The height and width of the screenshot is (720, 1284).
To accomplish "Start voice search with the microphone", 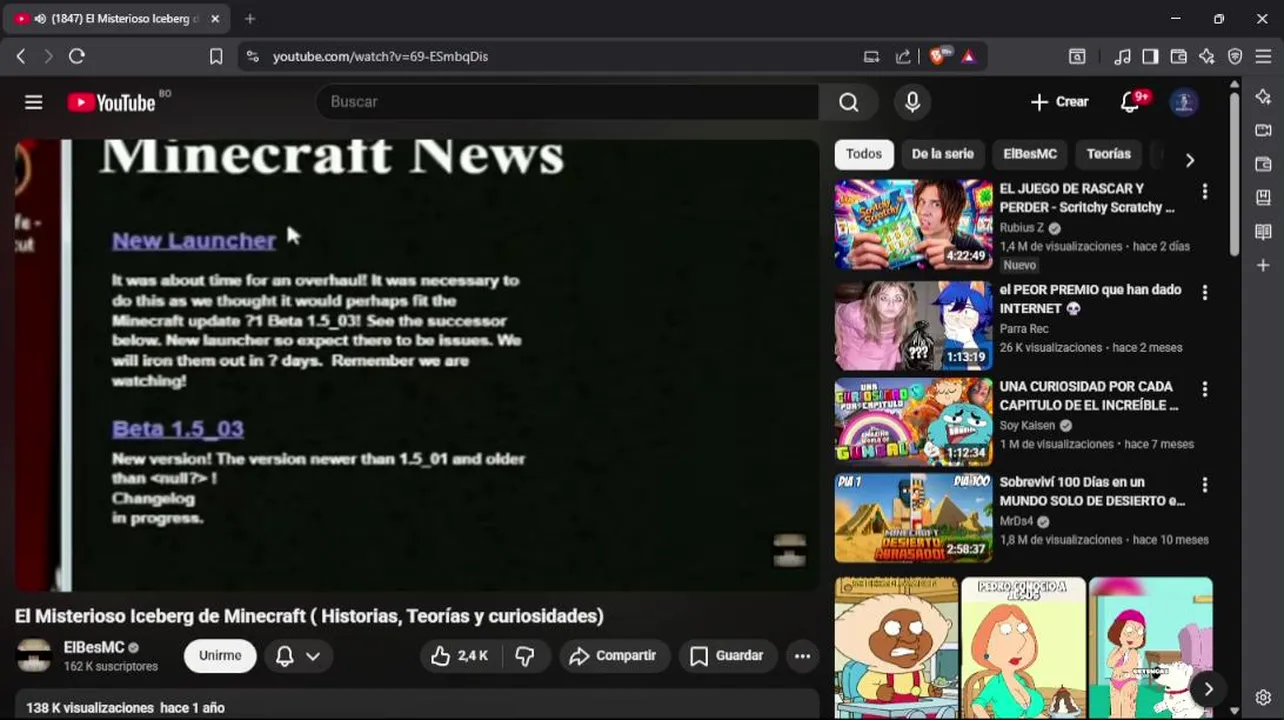I will pyautogui.click(x=912, y=102).
